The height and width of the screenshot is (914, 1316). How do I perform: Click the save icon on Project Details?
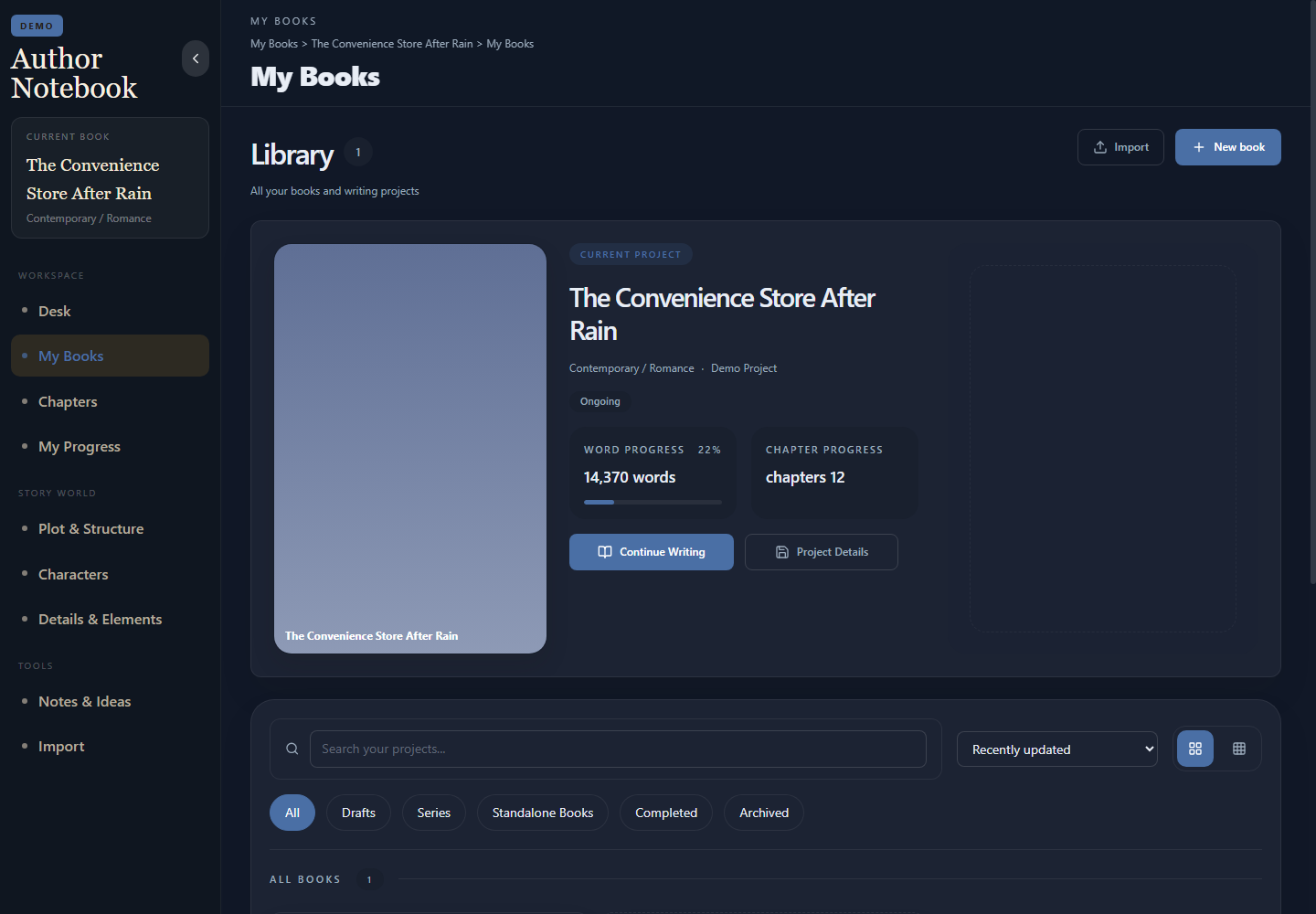point(782,552)
